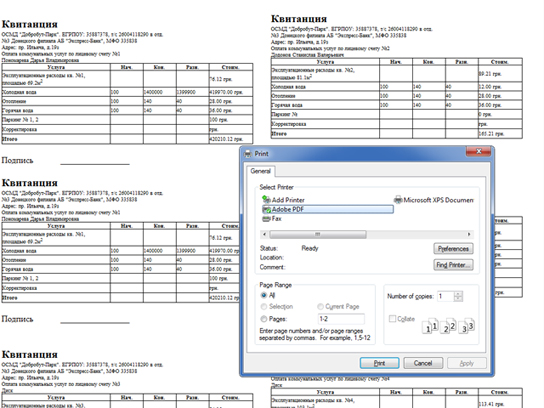
Task: Click the Pages range input field
Action: point(341,319)
